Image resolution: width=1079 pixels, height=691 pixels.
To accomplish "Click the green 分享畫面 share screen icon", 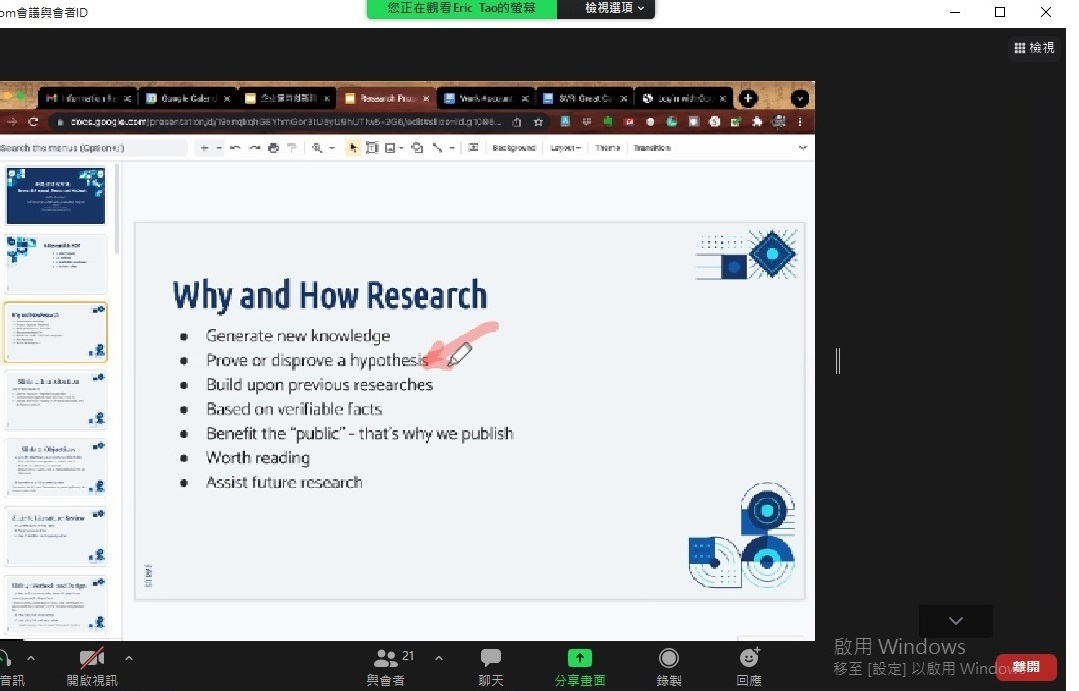I will click(580, 658).
